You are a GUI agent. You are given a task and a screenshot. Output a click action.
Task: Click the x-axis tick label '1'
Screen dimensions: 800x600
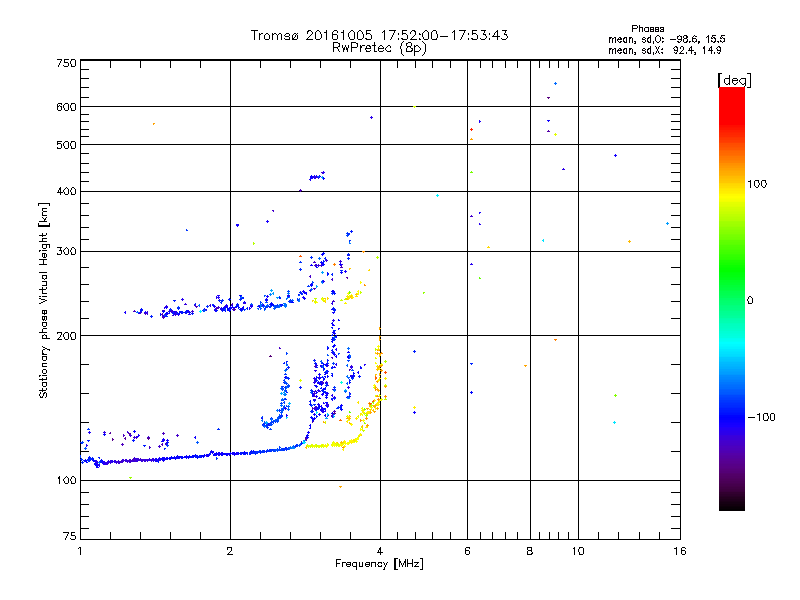[80, 551]
